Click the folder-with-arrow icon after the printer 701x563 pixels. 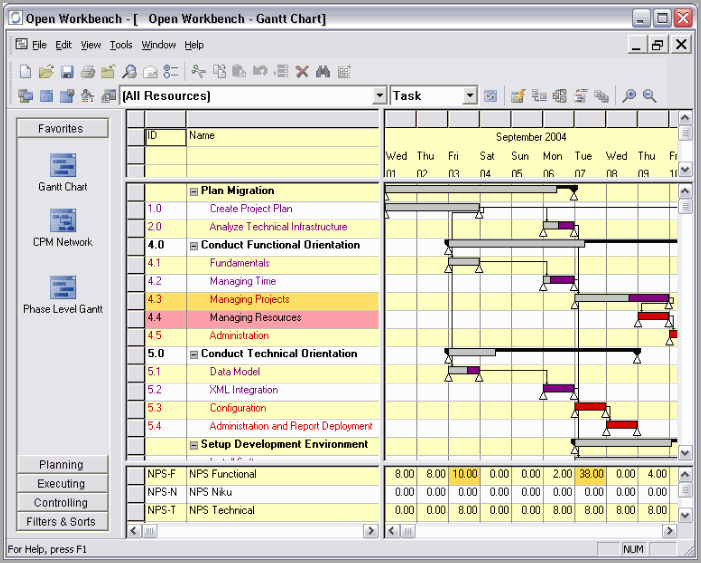tap(109, 72)
